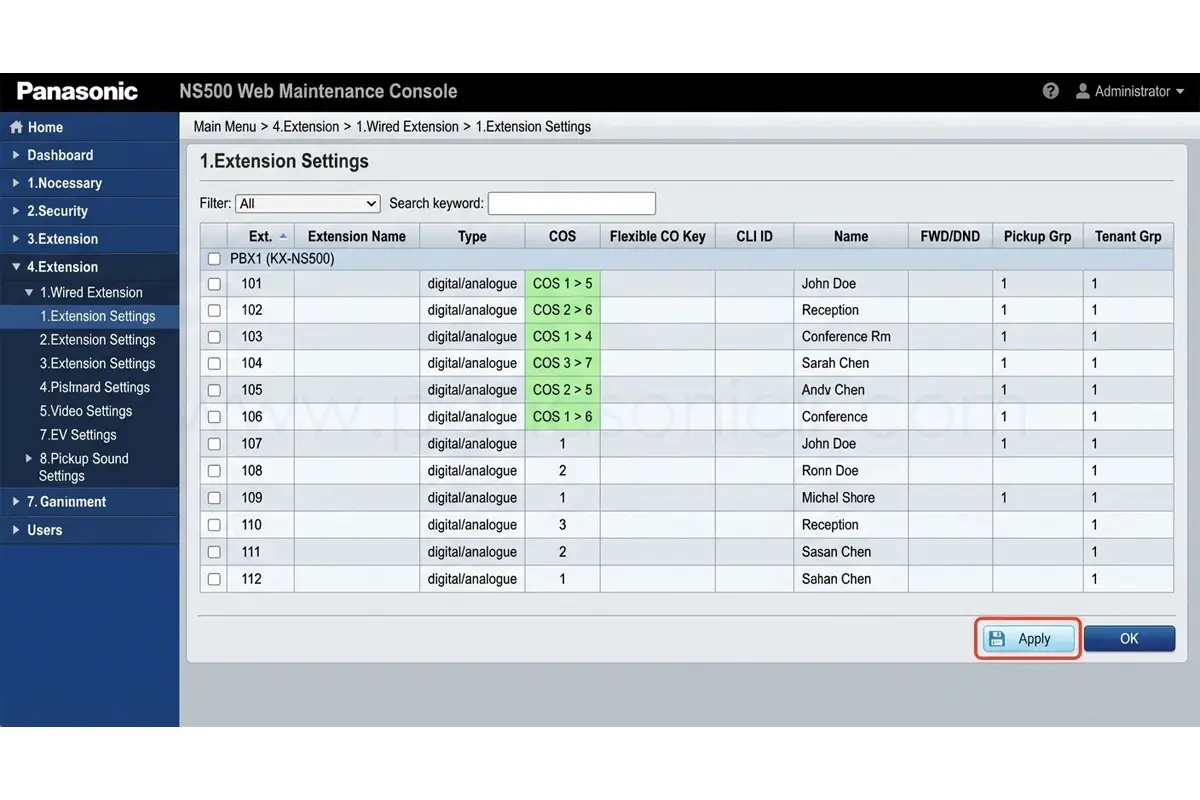
Task: Tick the checkbox for extension 112
Action: [214, 579]
